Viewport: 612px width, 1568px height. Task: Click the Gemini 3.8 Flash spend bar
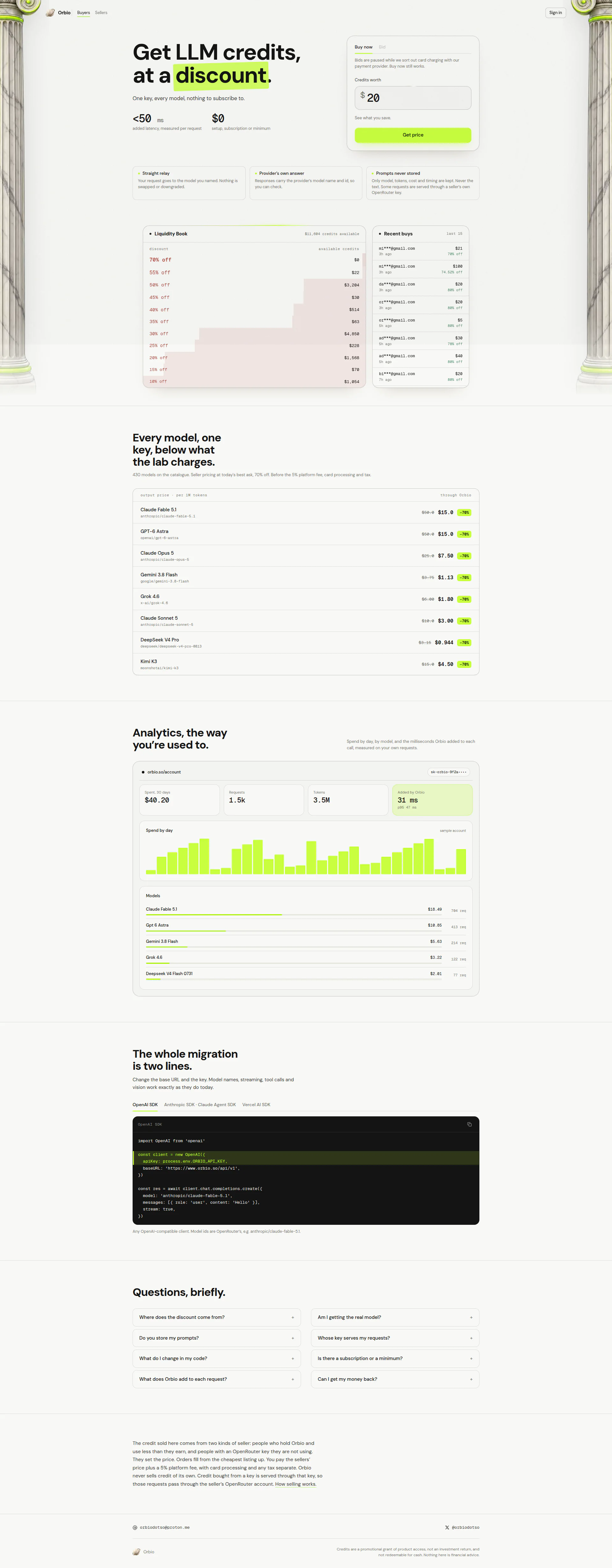pyautogui.click(x=294, y=947)
